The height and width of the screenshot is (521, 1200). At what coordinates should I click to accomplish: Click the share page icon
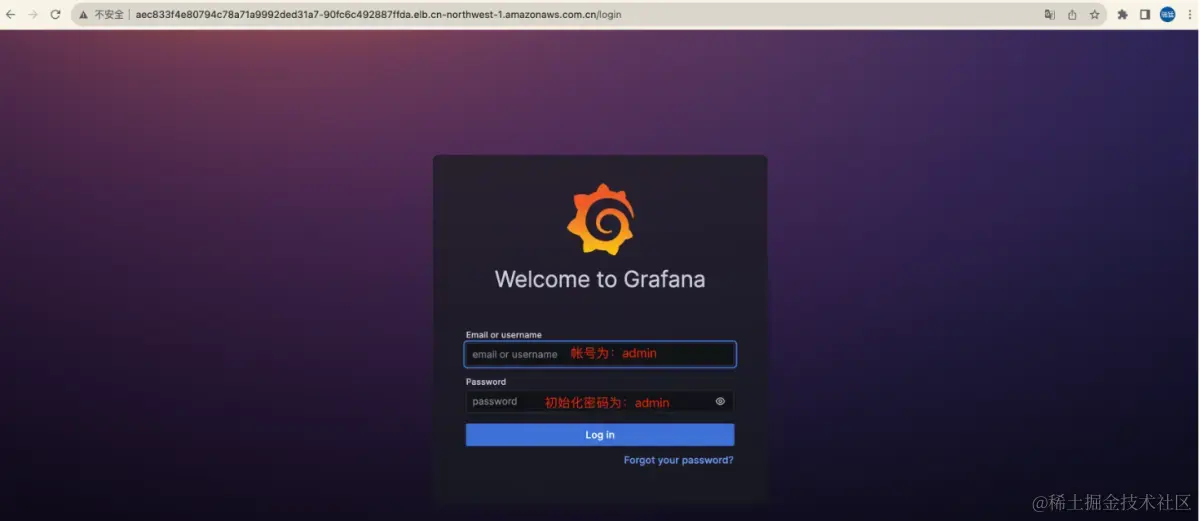pyautogui.click(x=1072, y=15)
